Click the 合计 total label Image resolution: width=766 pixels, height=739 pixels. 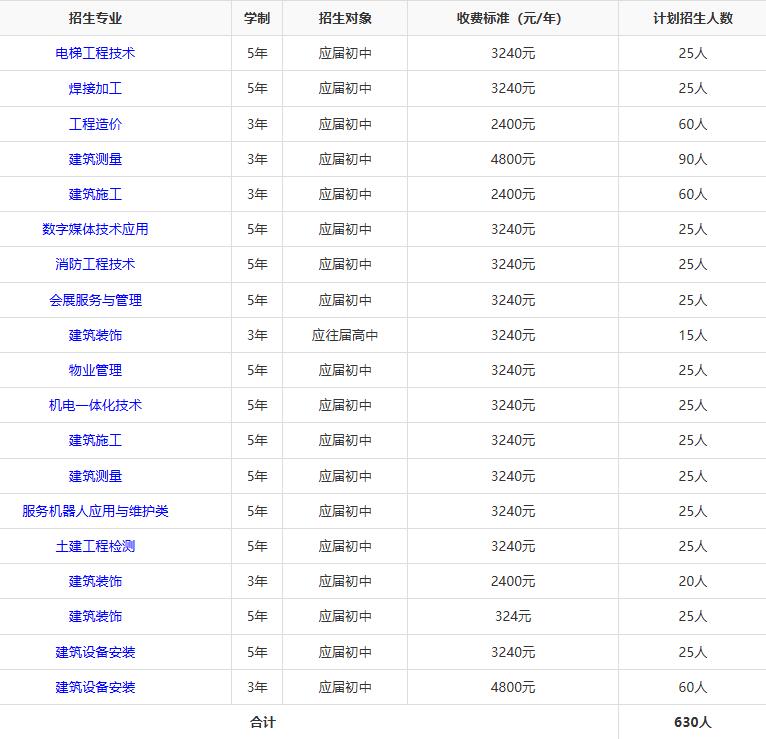[x=263, y=722]
